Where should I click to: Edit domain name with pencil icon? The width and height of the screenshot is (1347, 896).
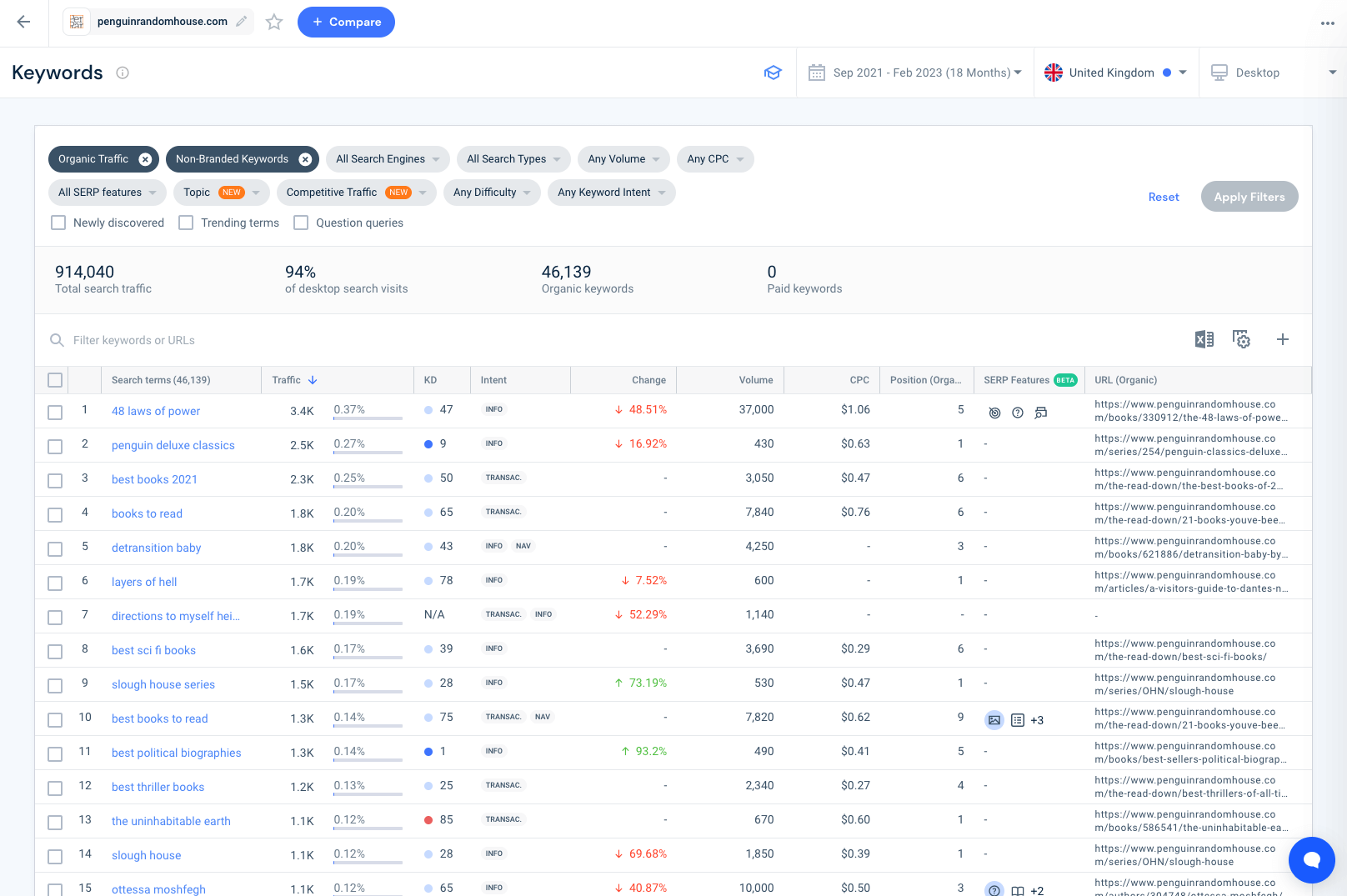(242, 22)
